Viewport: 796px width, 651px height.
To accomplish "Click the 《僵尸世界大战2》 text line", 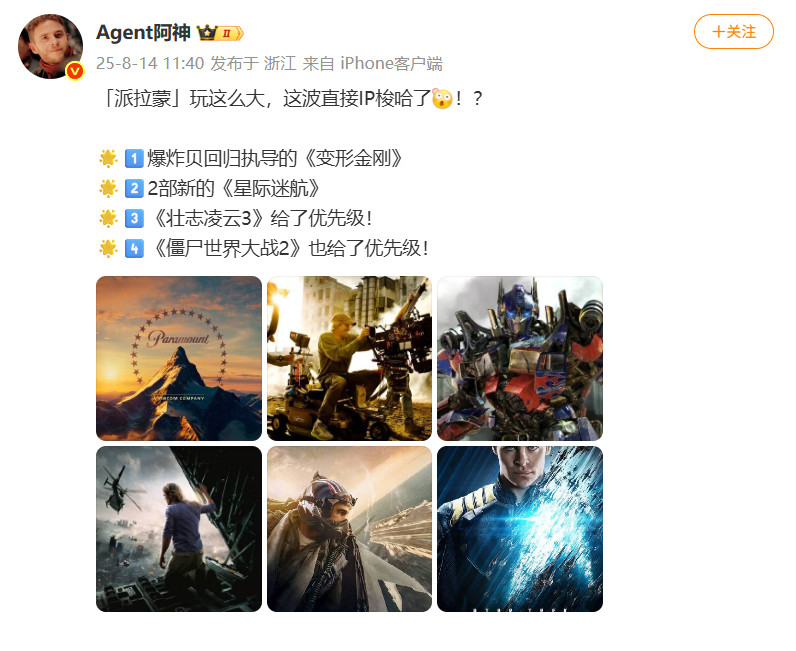I will [x=290, y=248].
